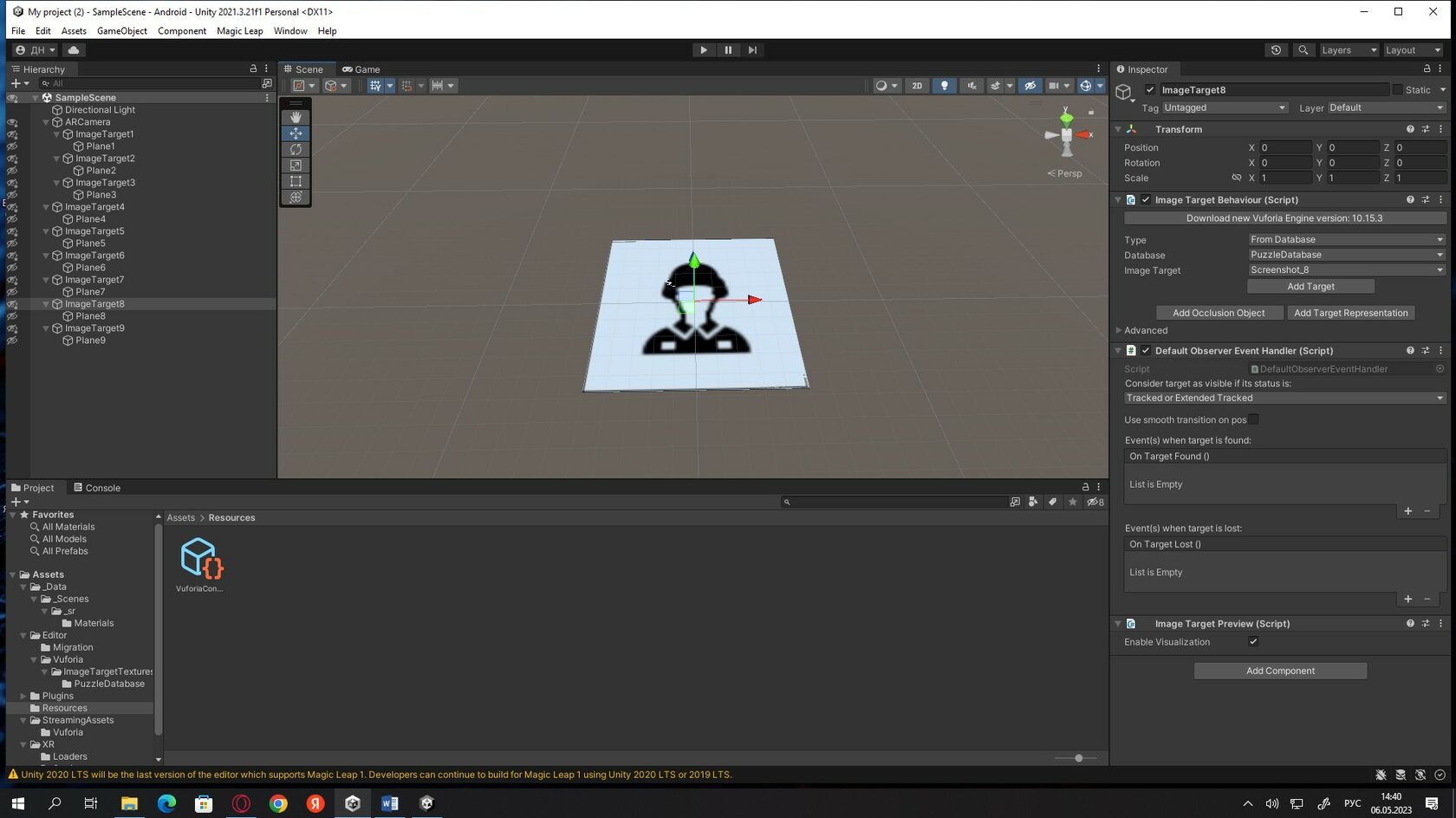Click the Pause button

728,50
